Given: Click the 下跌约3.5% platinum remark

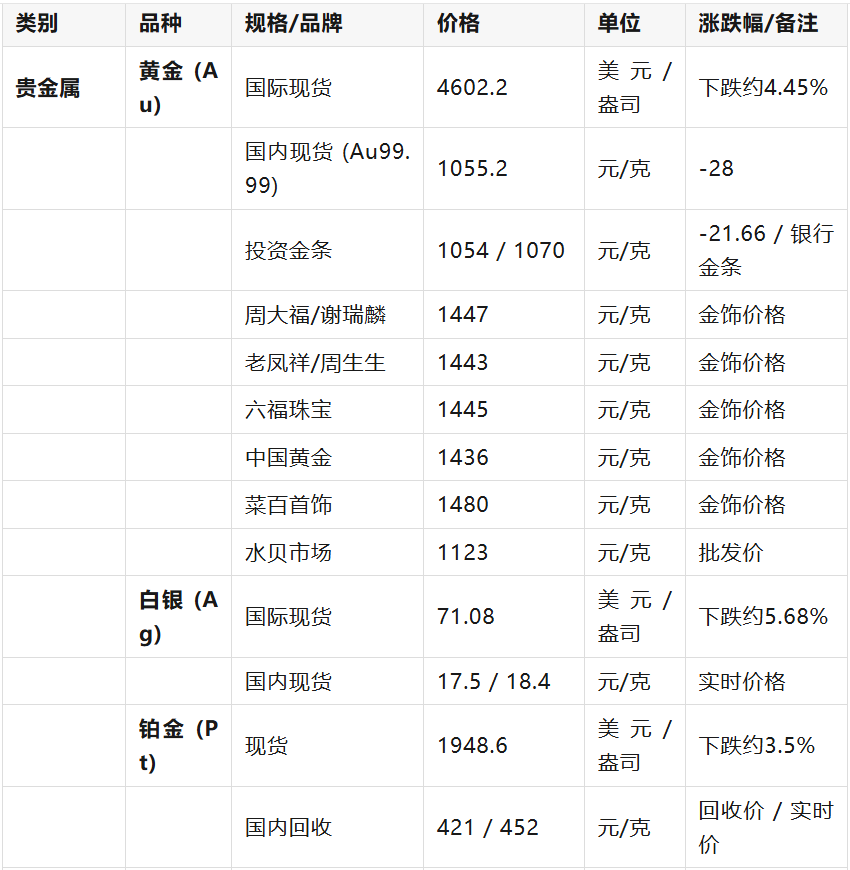Looking at the screenshot, I should [x=756, y=746].
